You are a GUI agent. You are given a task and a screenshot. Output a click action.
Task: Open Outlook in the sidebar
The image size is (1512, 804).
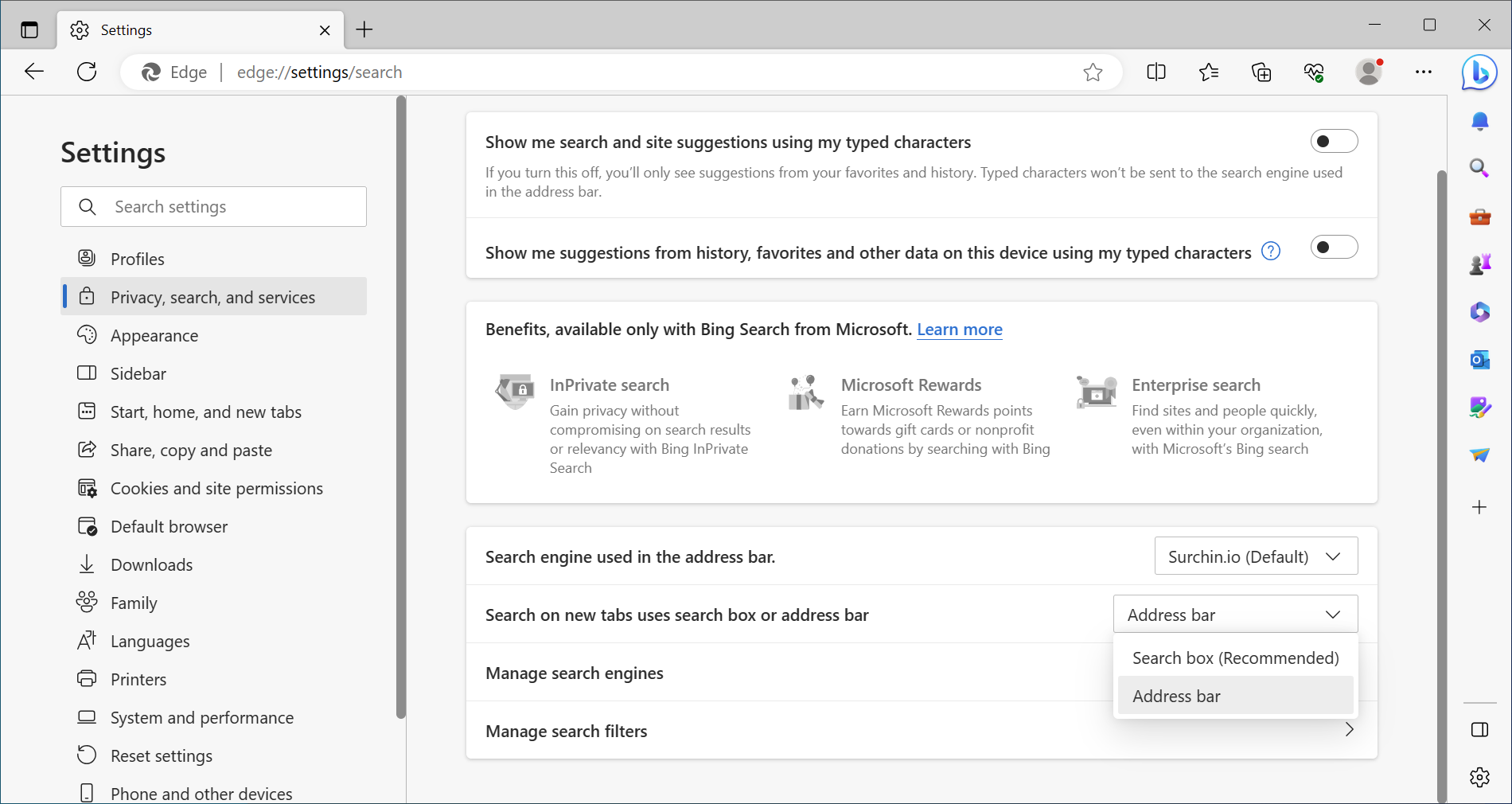coord(1479,360)
